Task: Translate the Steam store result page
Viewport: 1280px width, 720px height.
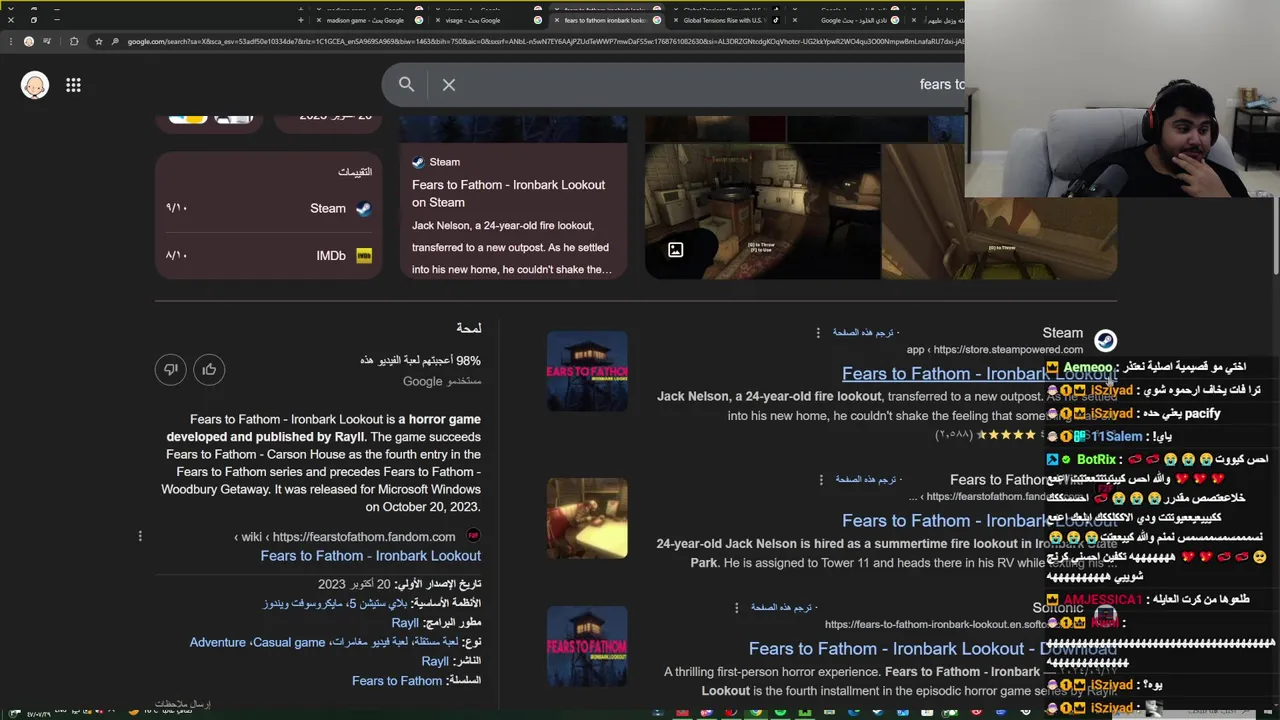Action: [865, 332]
